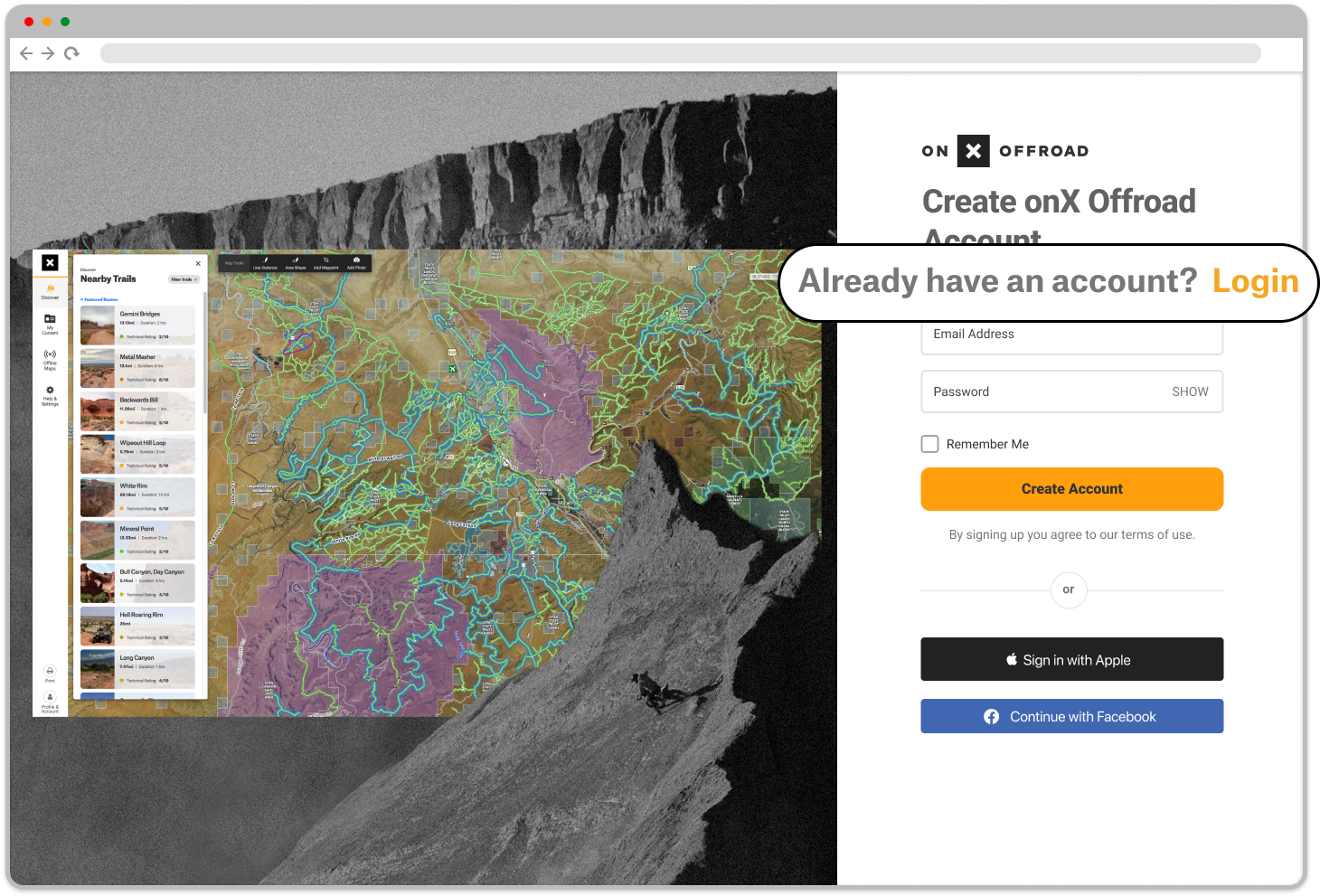Select the Offline Maps icon
This screenshot has width=1320, height=896.
50,357
